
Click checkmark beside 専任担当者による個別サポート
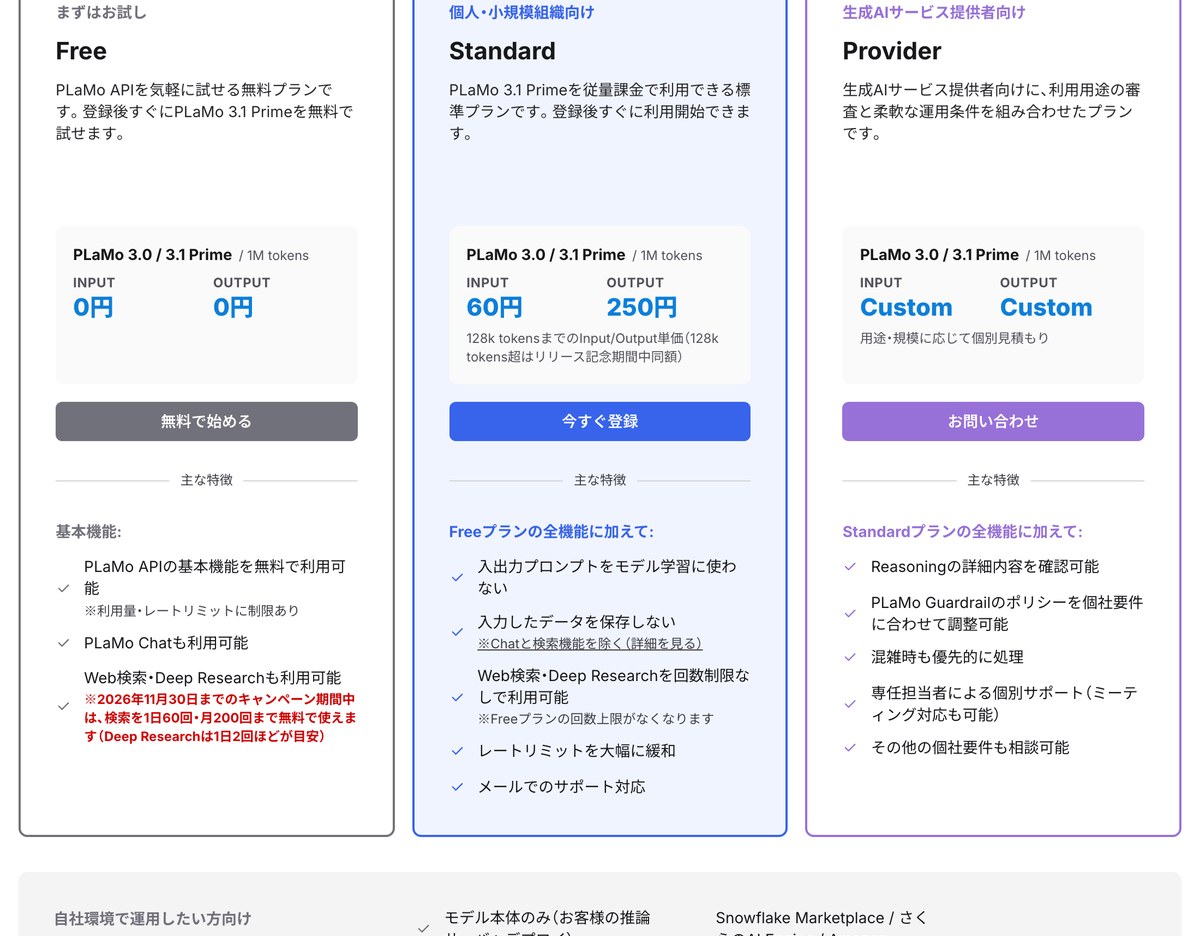pos(850,704)
